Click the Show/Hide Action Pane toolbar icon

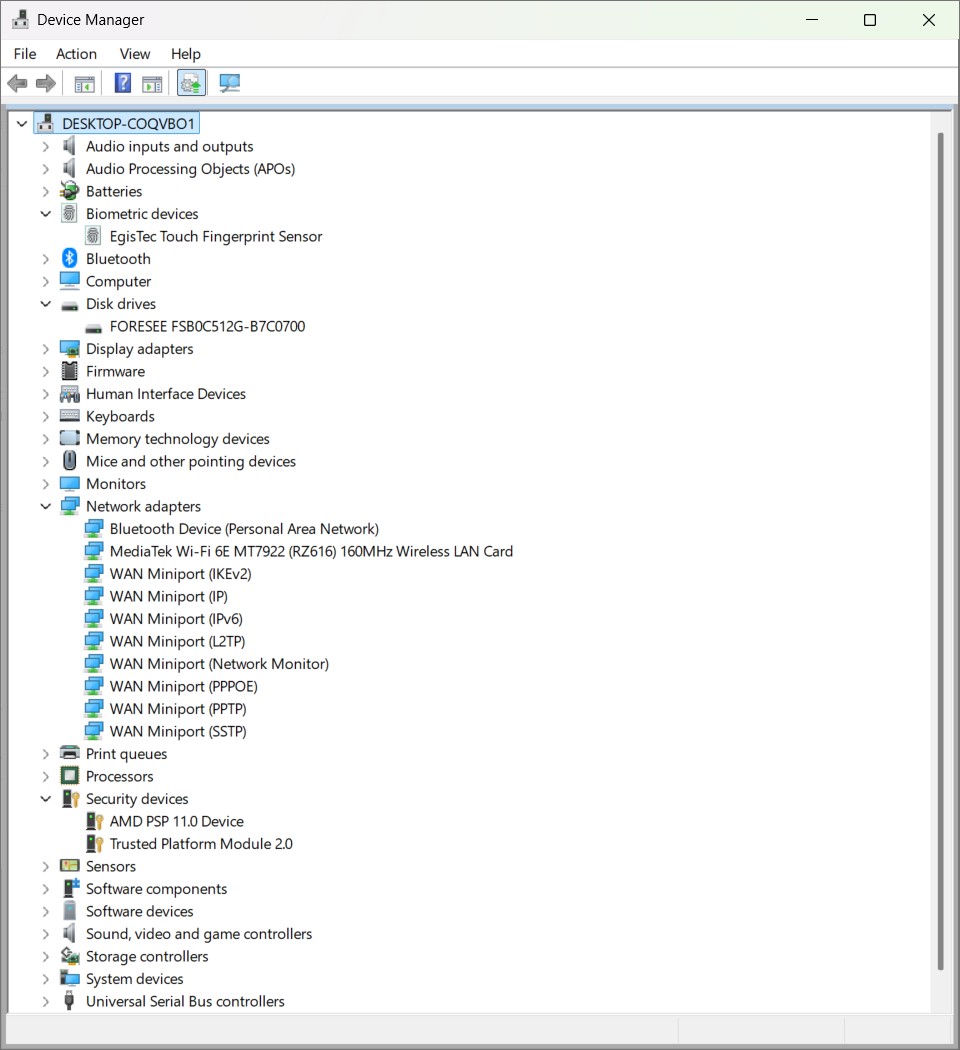(x=152, y=83)
